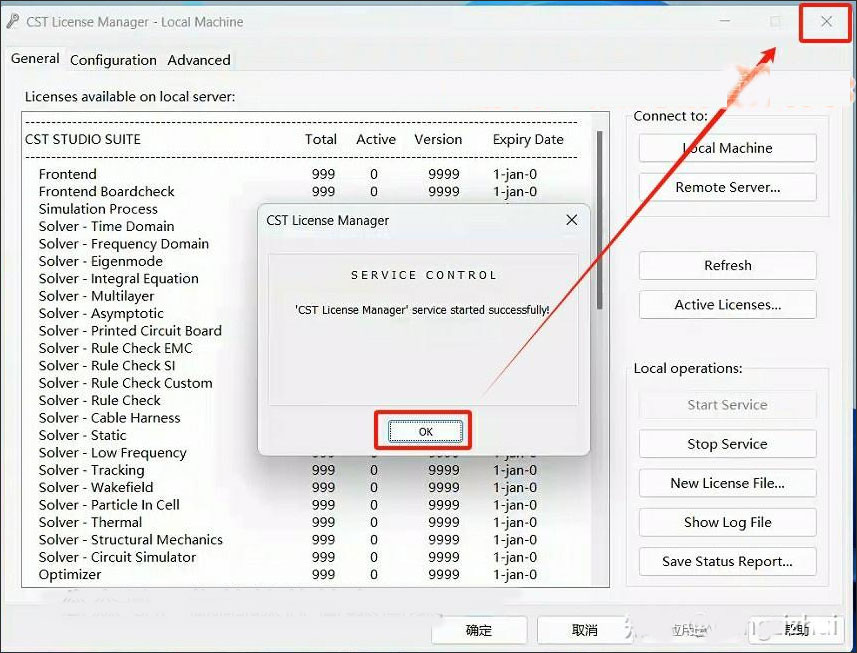Click the Active column header
This screenshot has width=857, height=653.
(376, 139)
